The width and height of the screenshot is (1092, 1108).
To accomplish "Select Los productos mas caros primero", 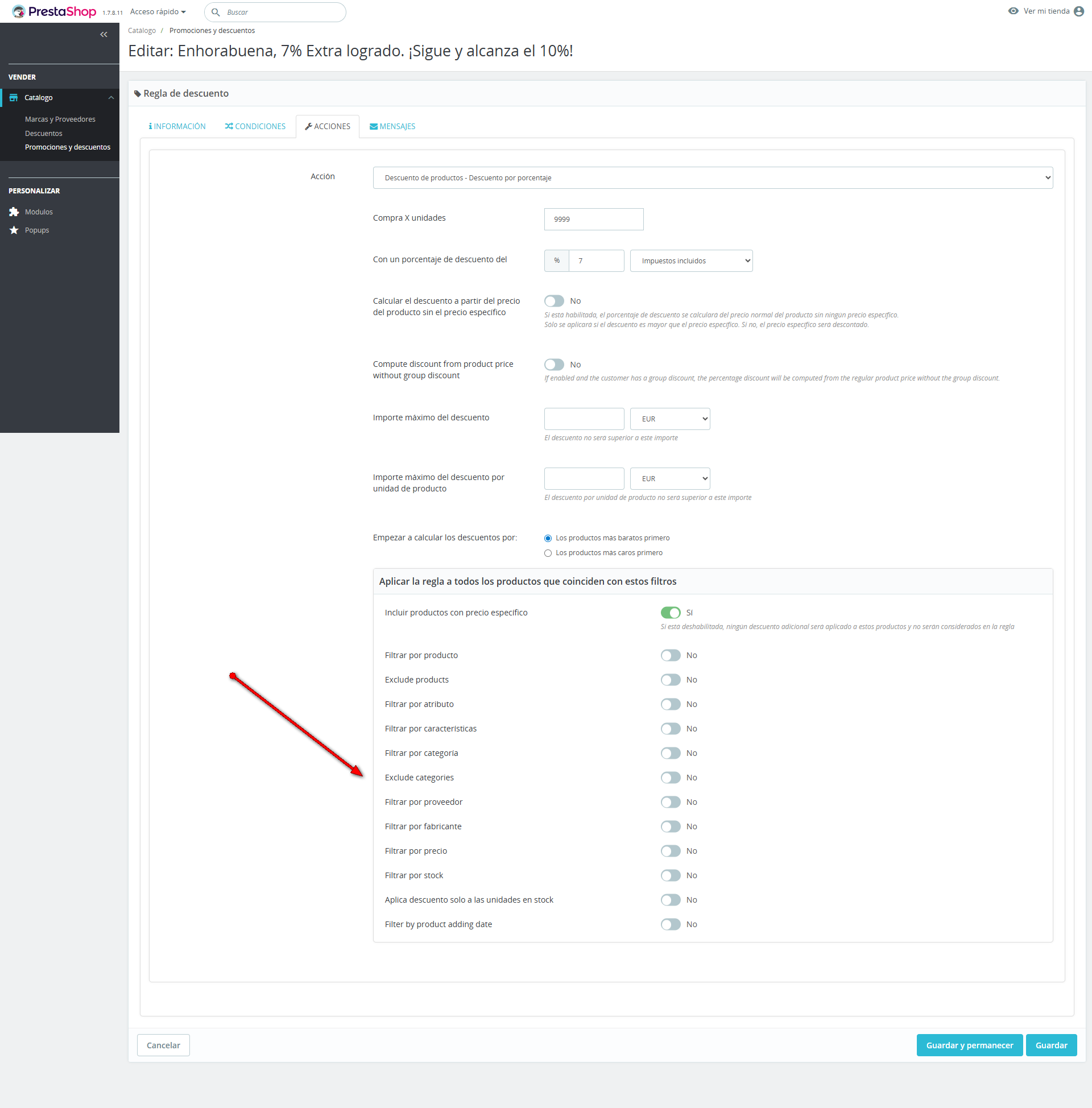I will [548, 553].
